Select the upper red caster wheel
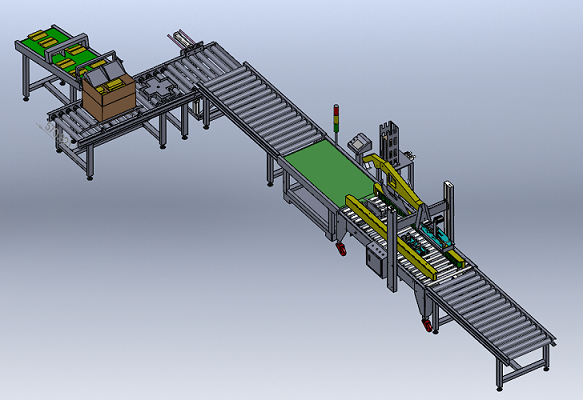This screenshot has height=400, width=583. coord(341,249)
